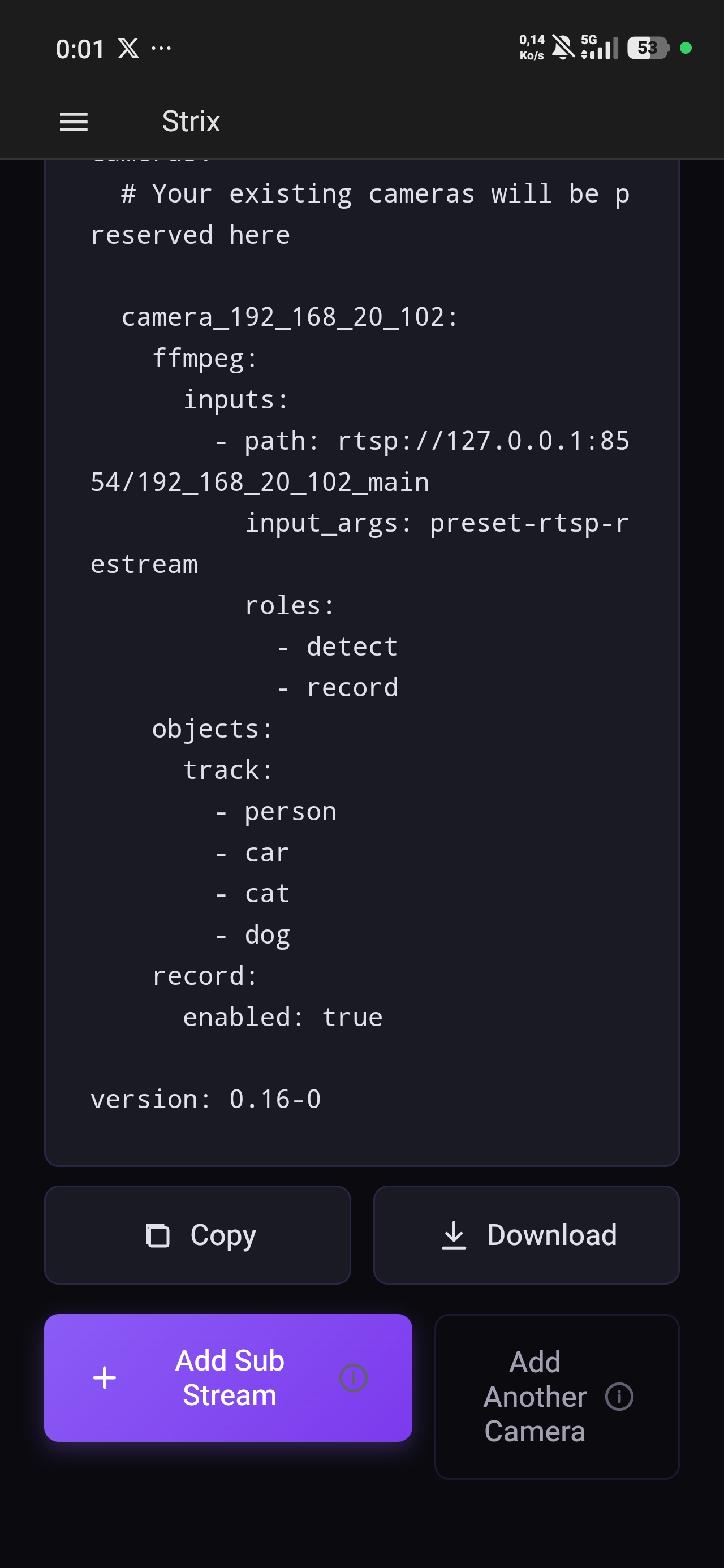Tap the three-dot status bar overflow

tap(161, 48)
